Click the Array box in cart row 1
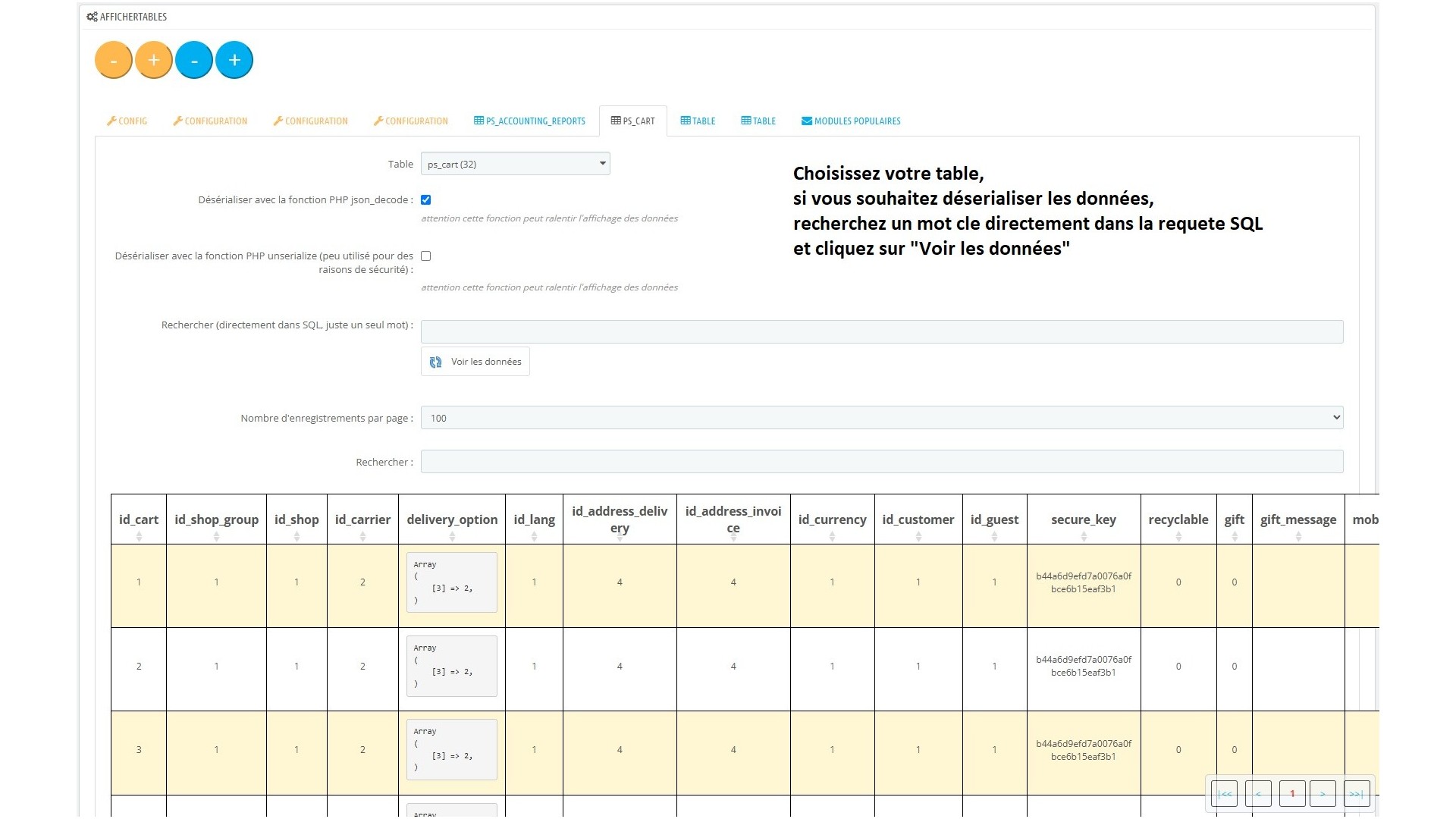This screenshot has height=819, width=1456. [452, 582]
